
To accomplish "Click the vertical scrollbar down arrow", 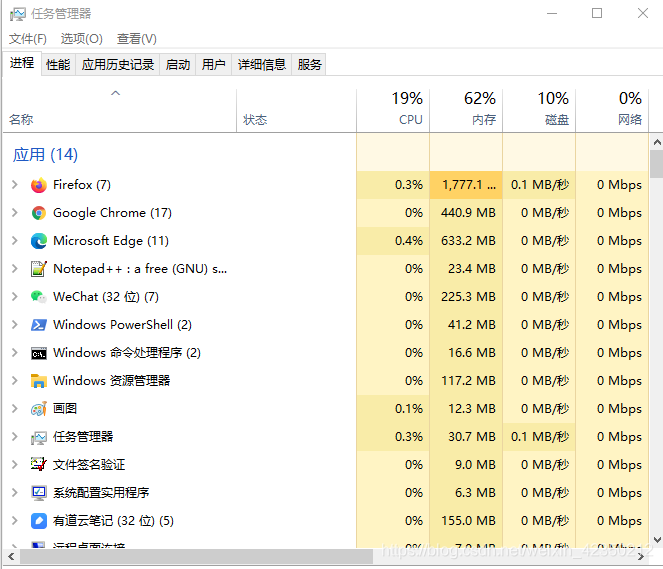I will tap(657, 540).
